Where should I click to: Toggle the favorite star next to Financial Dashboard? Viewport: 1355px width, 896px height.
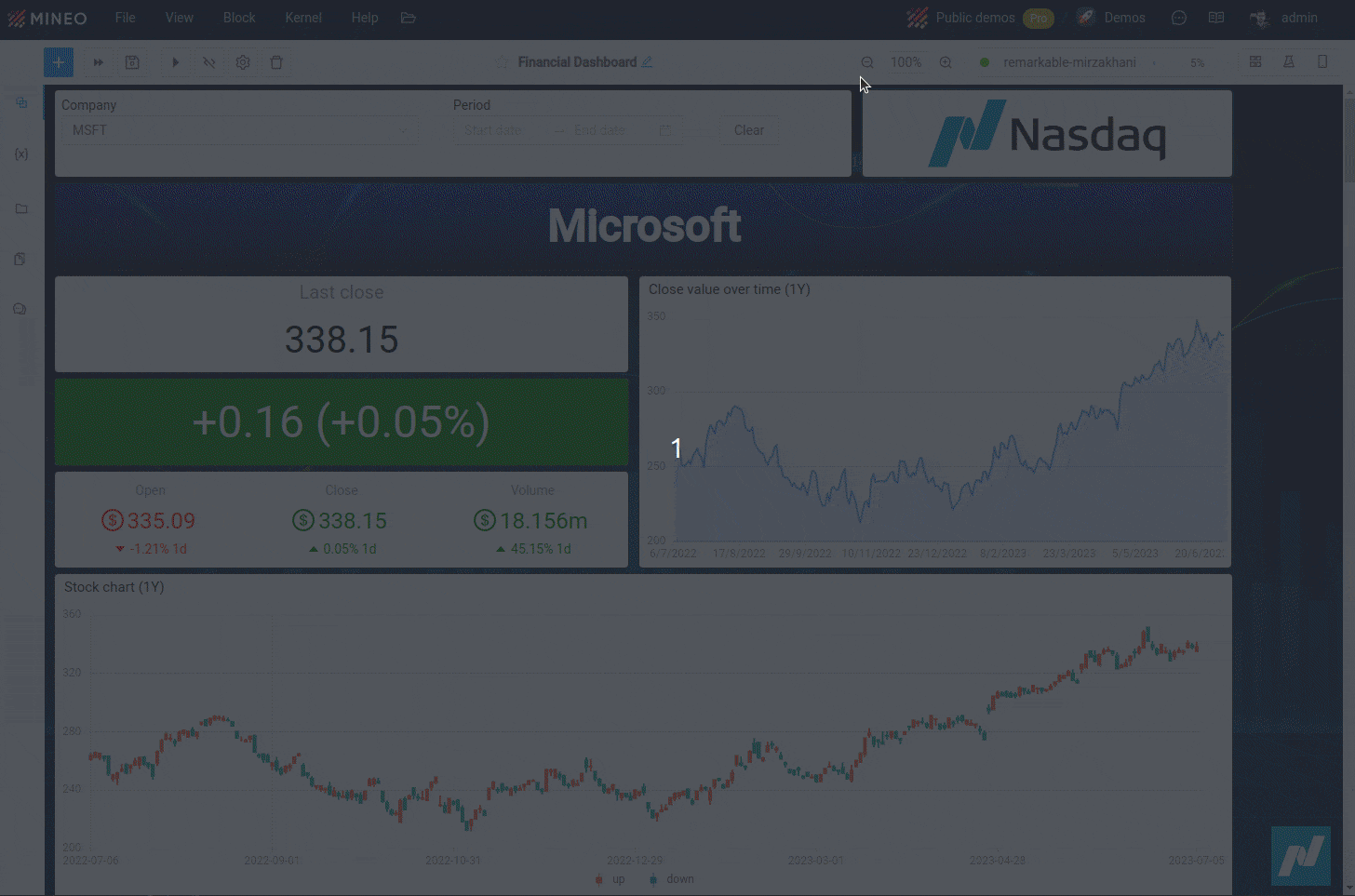(x=502, y=62)
